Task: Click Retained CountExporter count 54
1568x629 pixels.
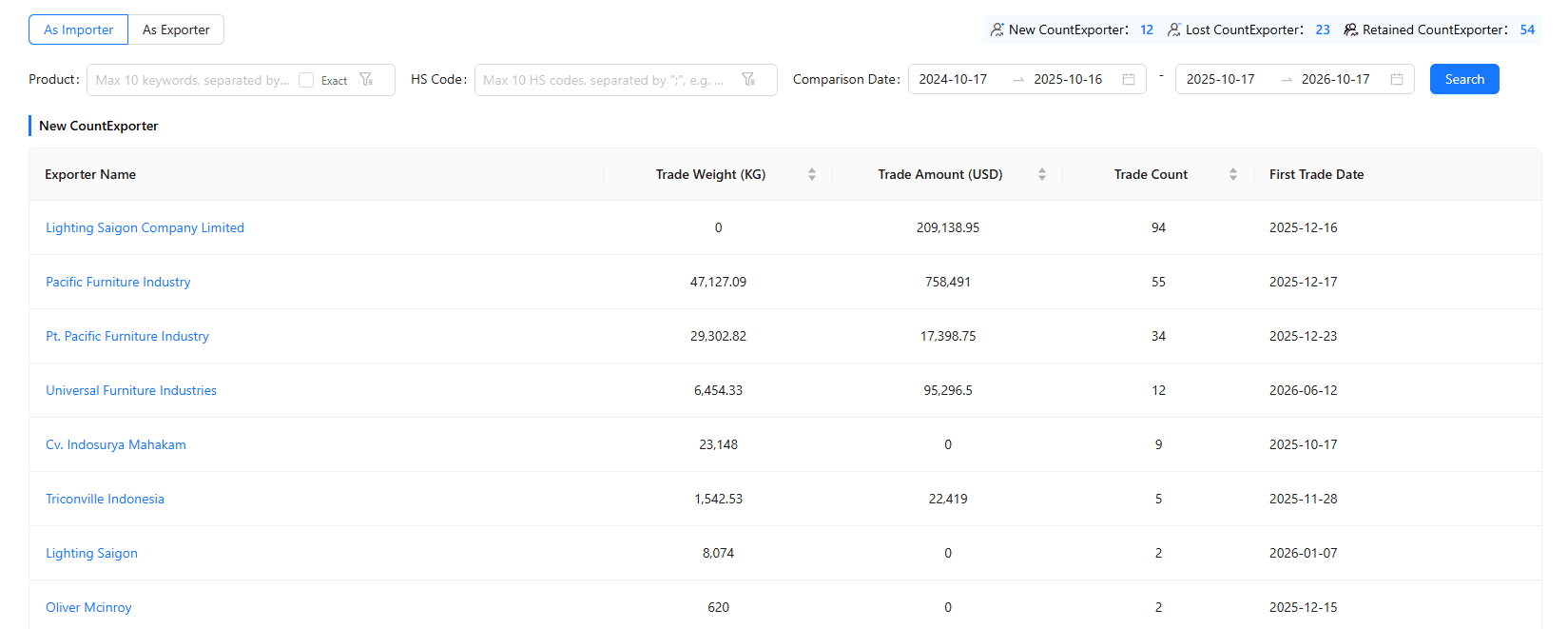Action: 1527,29
